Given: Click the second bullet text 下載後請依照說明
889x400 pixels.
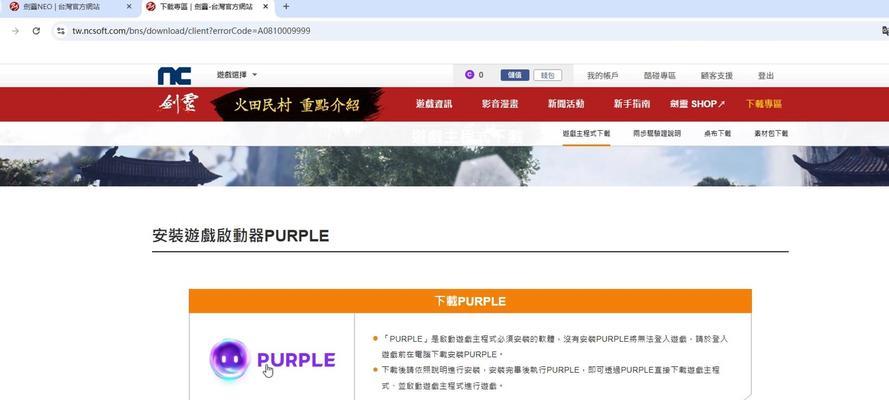Looking at the screenshot, I should point(551,377).
